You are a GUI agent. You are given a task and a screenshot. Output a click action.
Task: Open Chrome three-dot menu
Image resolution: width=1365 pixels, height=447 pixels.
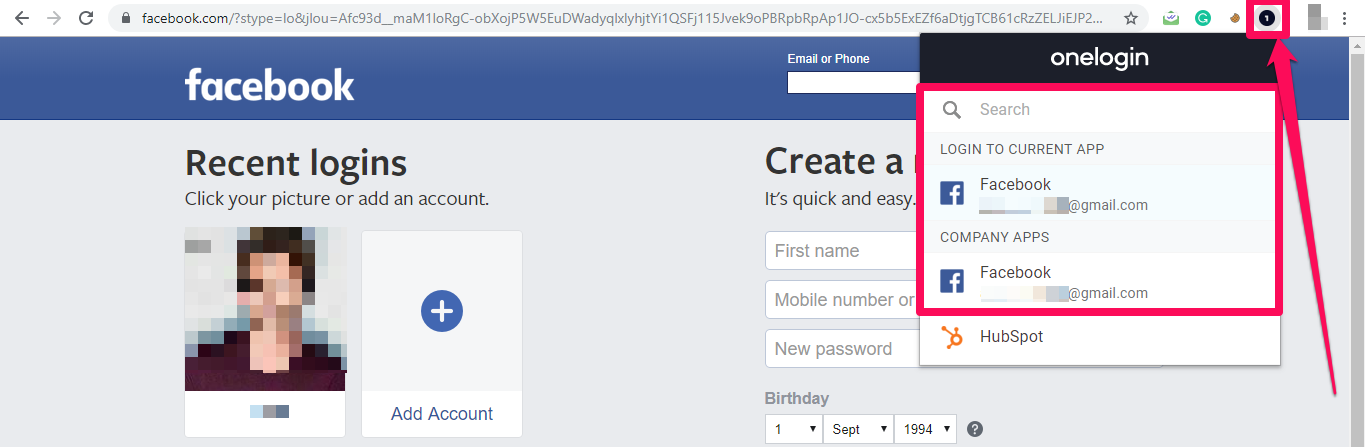pos(1344,18)
